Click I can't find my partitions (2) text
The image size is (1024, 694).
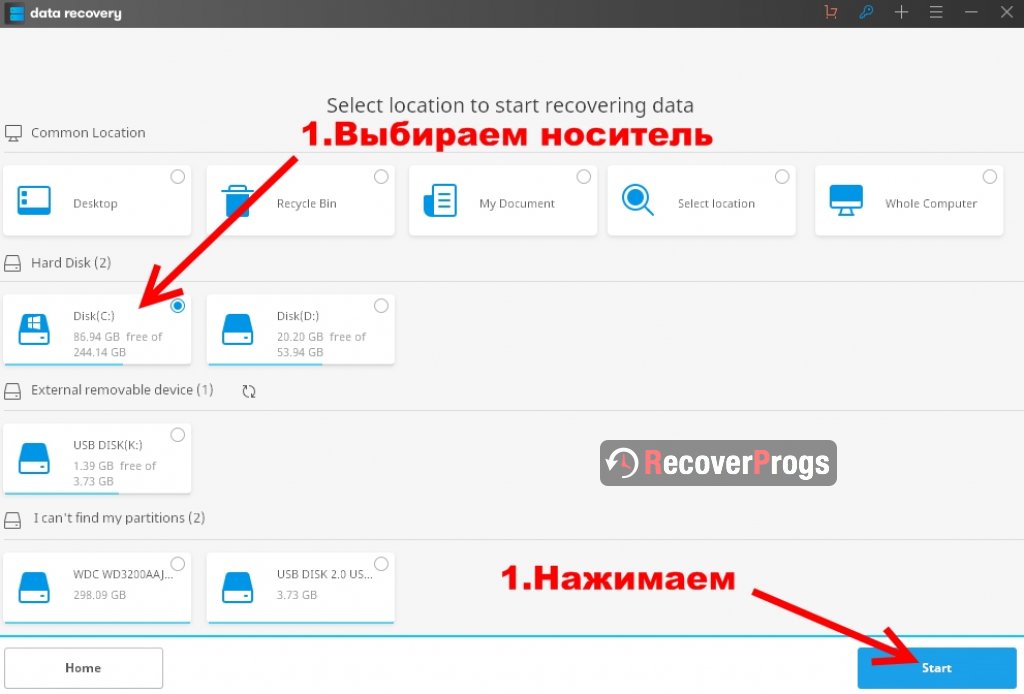(120, 518)
